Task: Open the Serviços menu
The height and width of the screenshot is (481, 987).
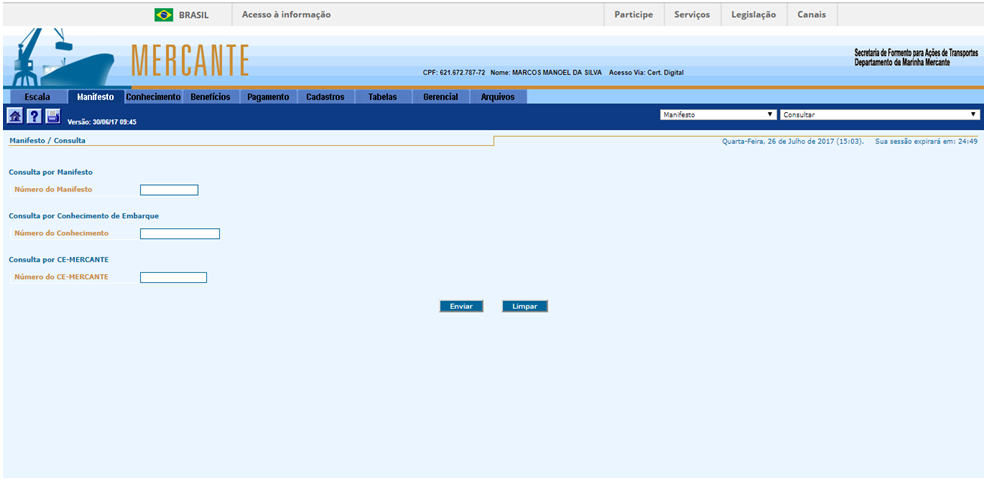Action: (692, 14)
